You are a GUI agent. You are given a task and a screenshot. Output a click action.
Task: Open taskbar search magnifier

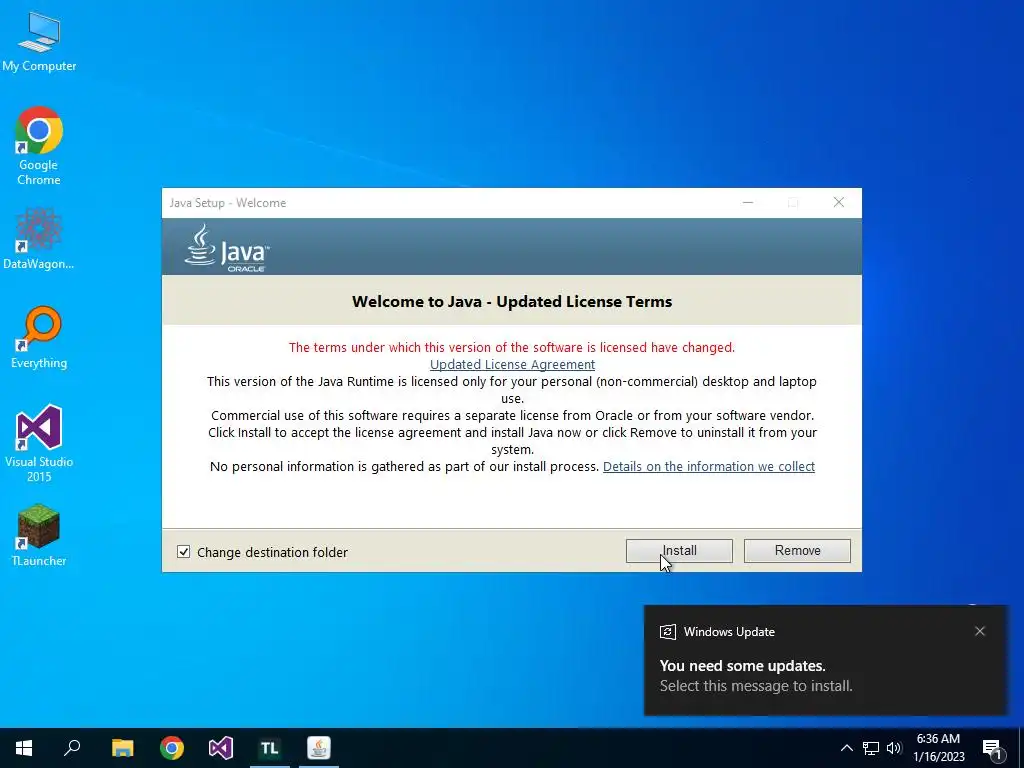[x=72, y=748]
